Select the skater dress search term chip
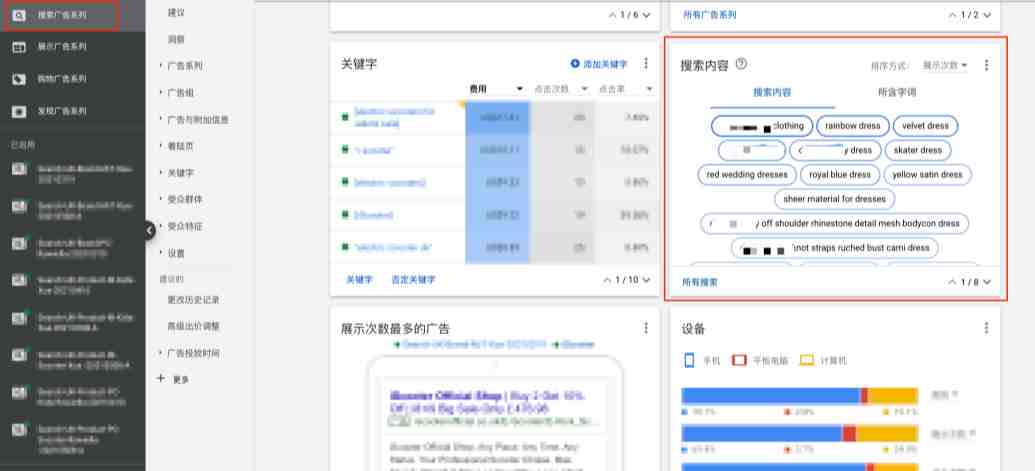 pos(918,150)
